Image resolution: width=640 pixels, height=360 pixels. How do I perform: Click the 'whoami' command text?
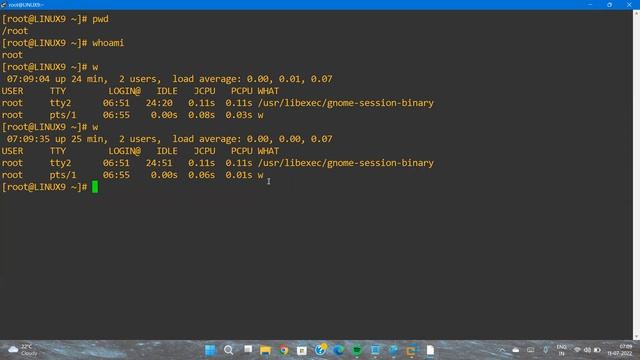click(108, 43)
